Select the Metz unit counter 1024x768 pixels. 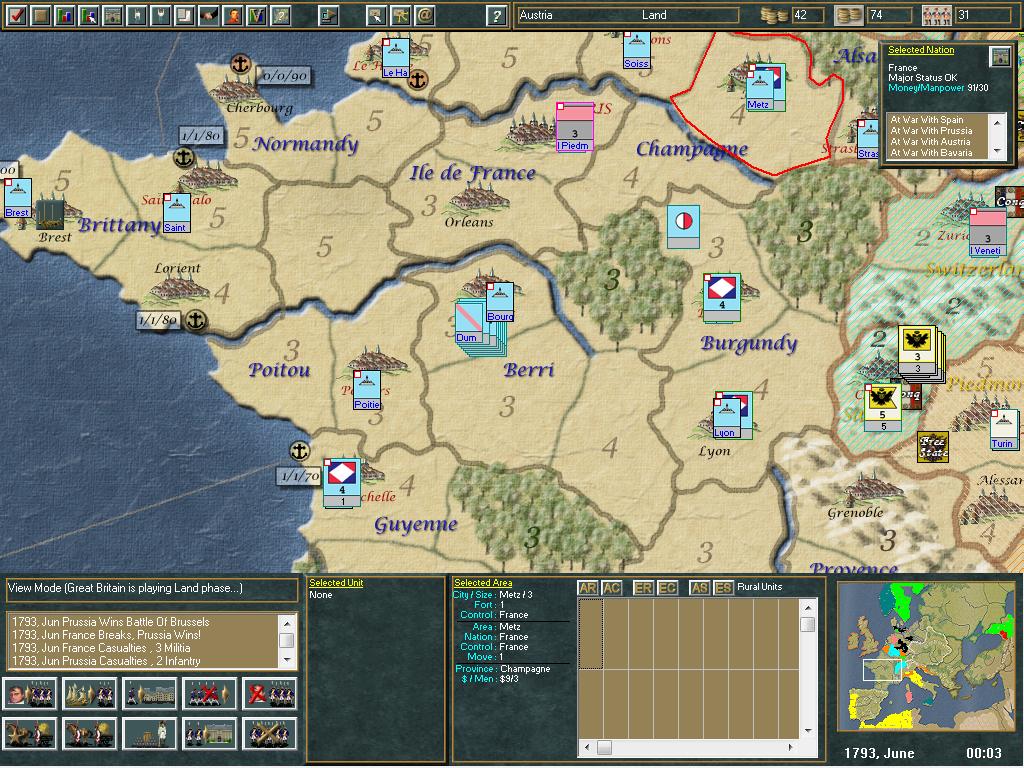(761, 89)
